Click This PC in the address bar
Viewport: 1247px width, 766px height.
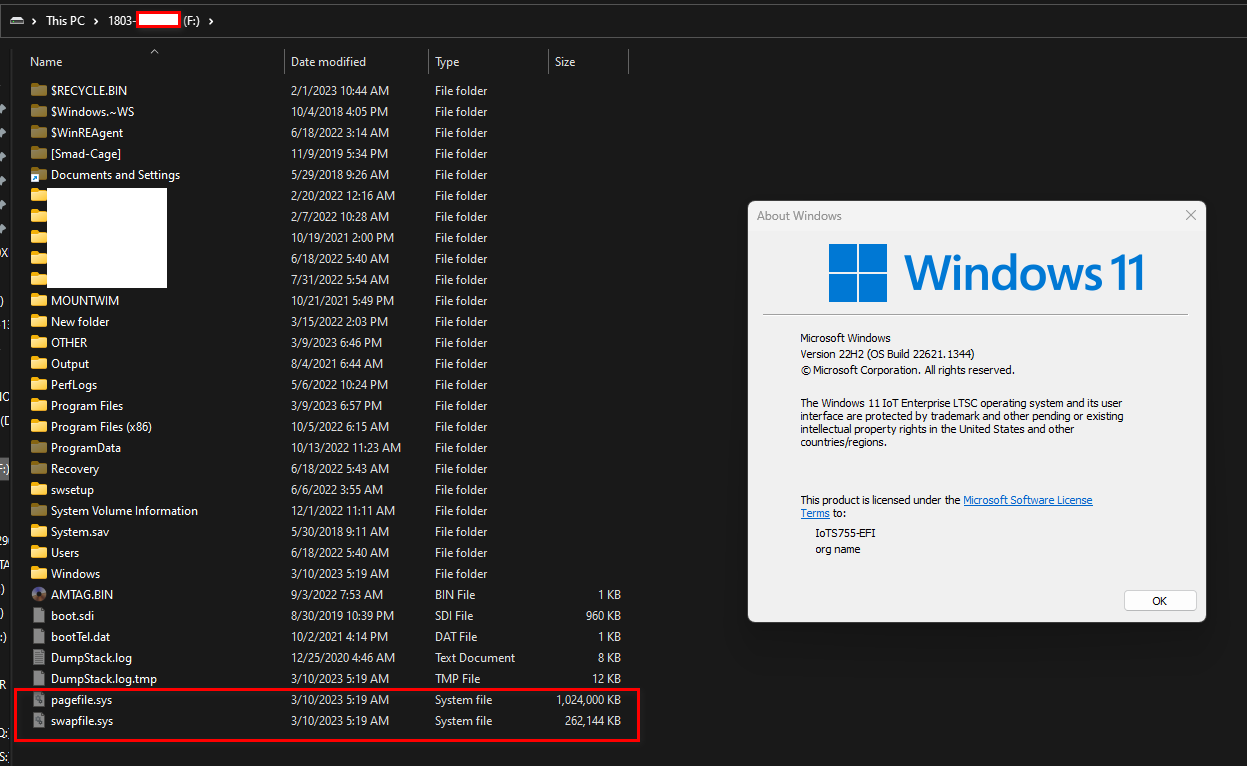(65, 20)
